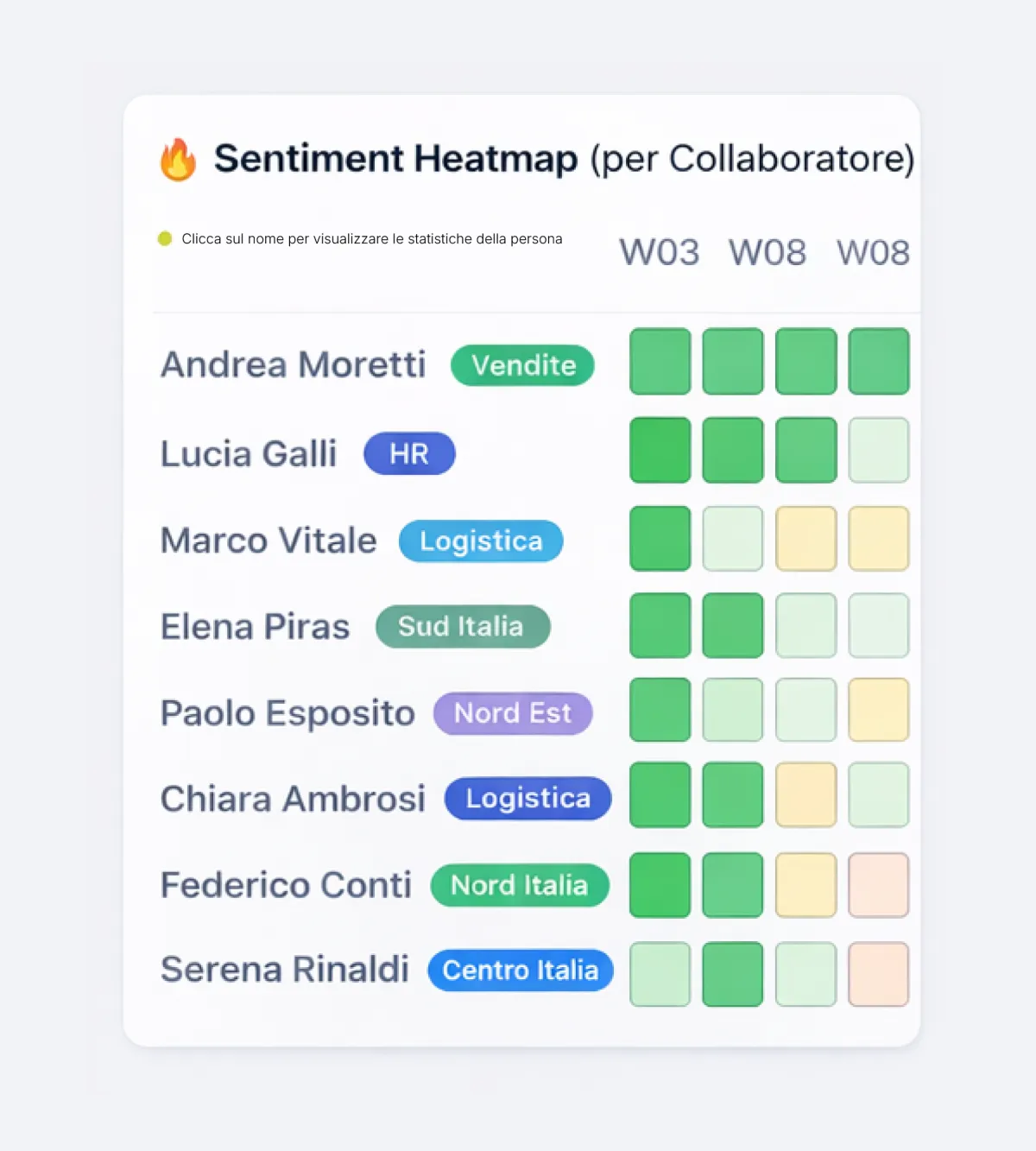Open Serena Rinaldi's statistics

[x=284, y=970]
